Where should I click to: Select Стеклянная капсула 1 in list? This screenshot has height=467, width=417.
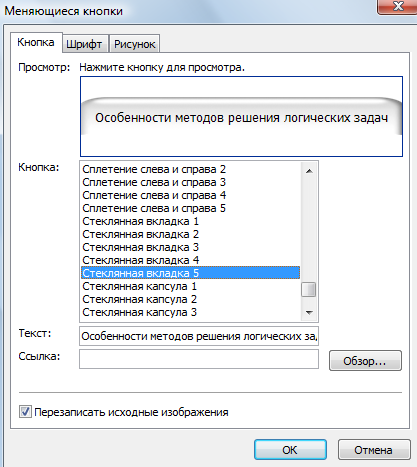191,286
